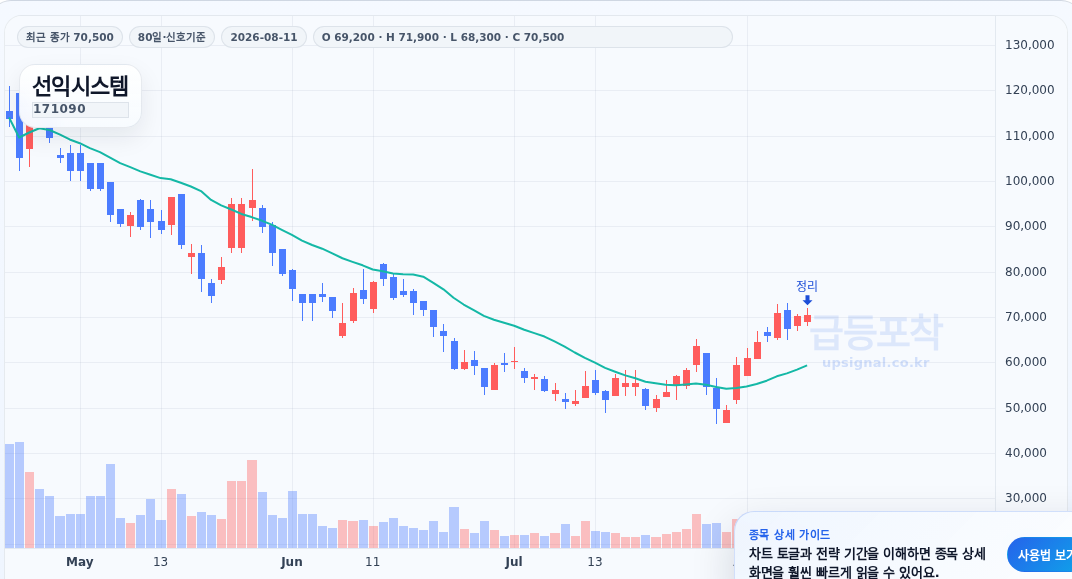The height and width of the screenshot is (579, 1072).
Task: Click the guide text about 차트 토글과 전략 기간
Action: [x=867, y=563]
